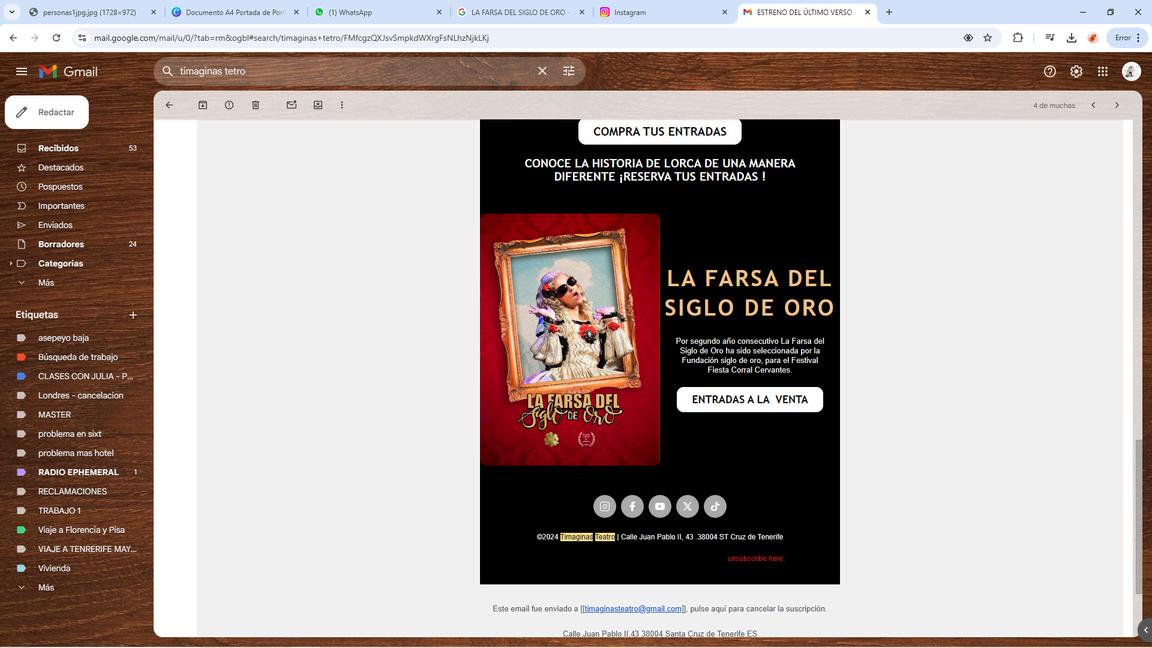Click COMPRA TUS ENTRADAS button
1152x648 pixels.
pos(660,132)
